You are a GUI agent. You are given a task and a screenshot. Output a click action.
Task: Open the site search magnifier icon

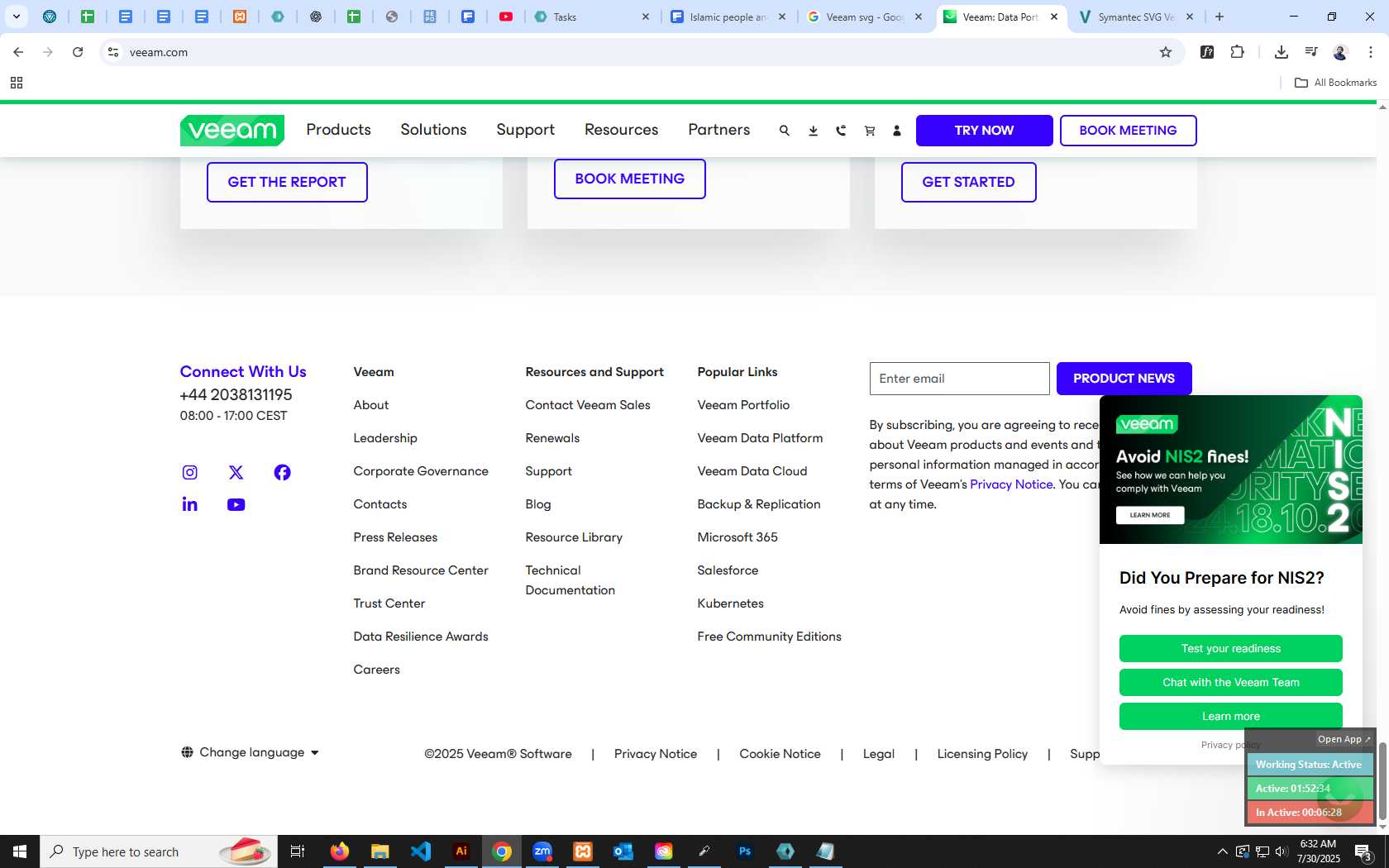tap(785, 131)
